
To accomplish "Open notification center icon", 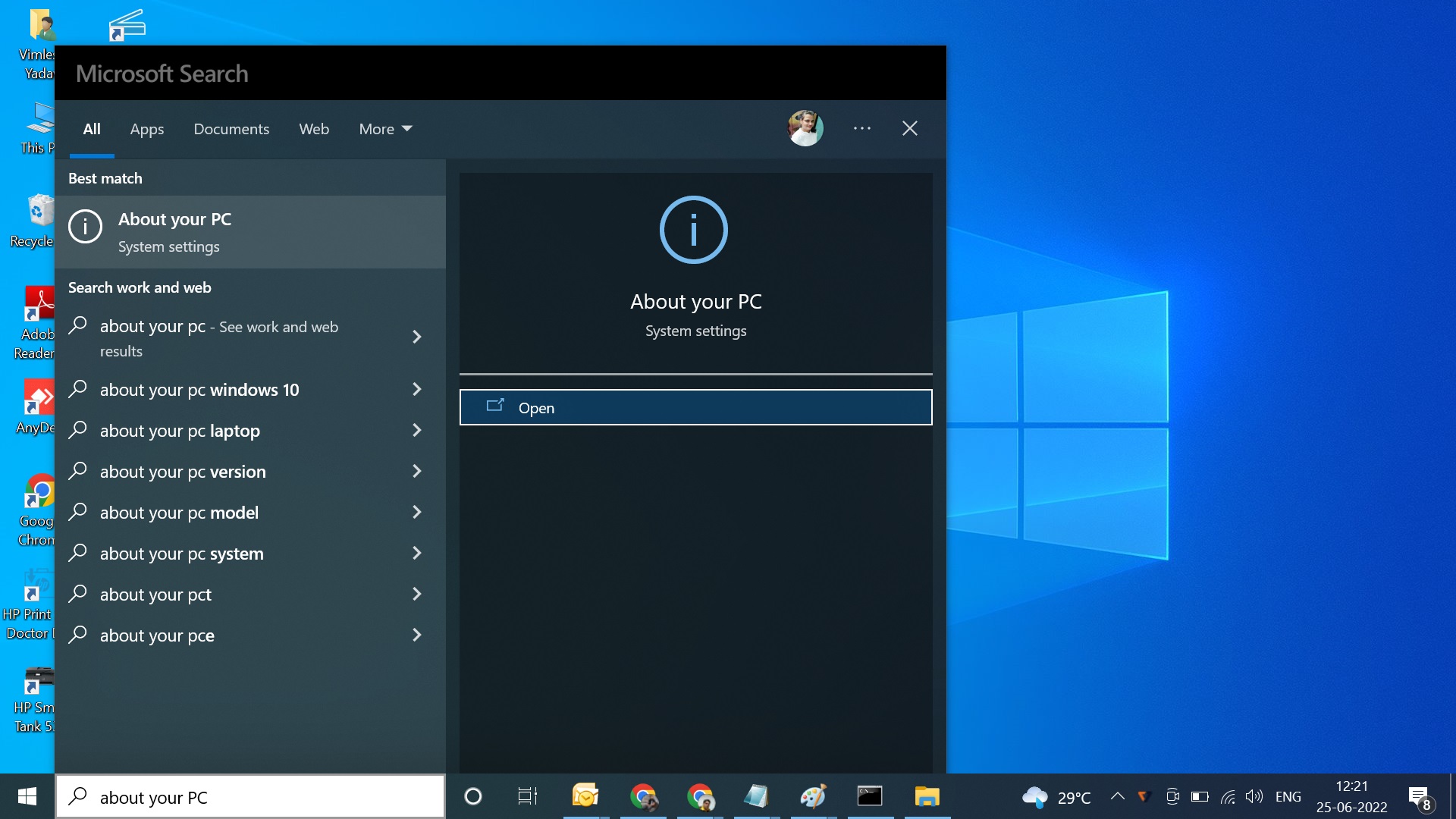I will point(1419,797).
